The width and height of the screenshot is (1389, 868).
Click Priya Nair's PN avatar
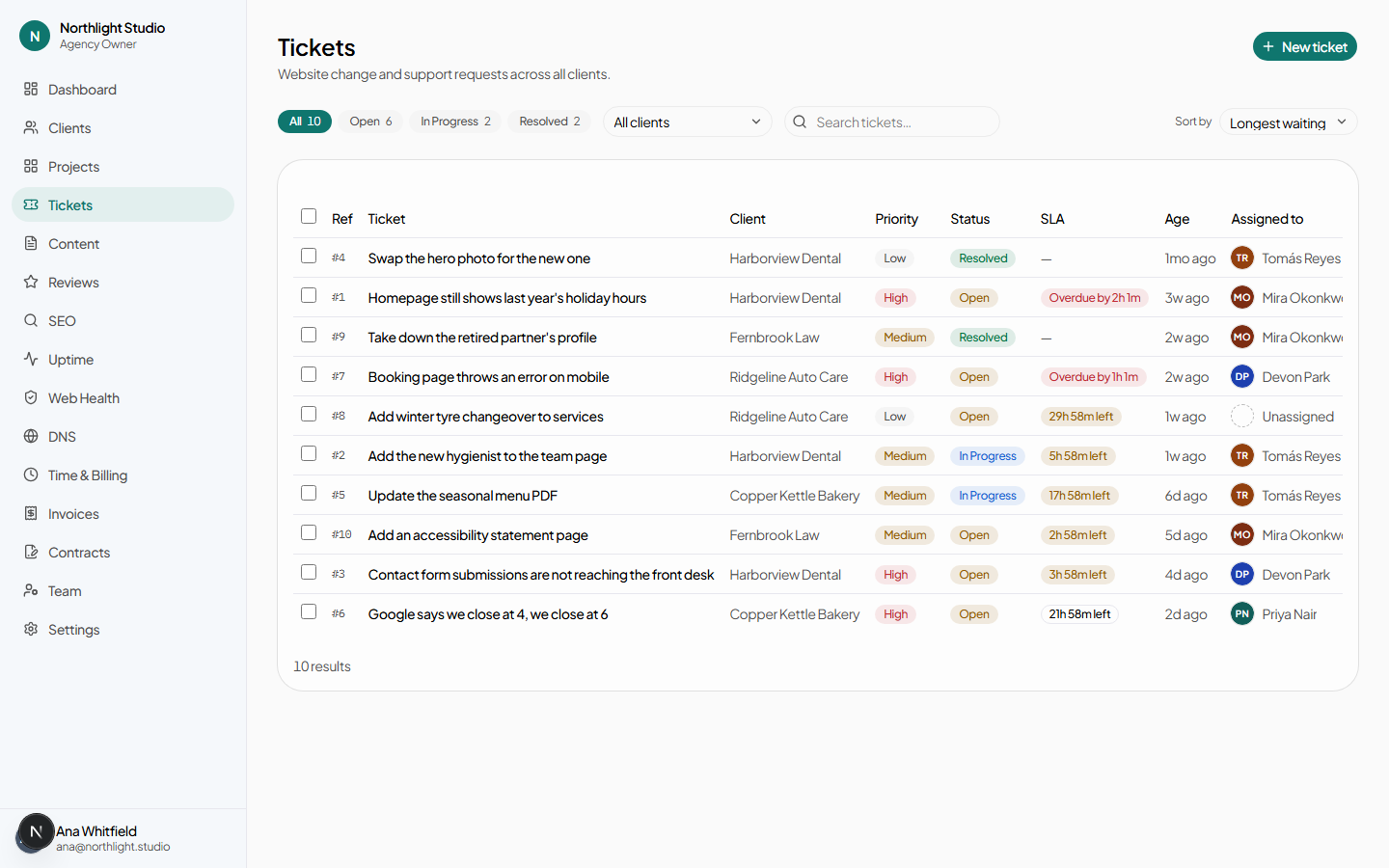pos(1242,614)
